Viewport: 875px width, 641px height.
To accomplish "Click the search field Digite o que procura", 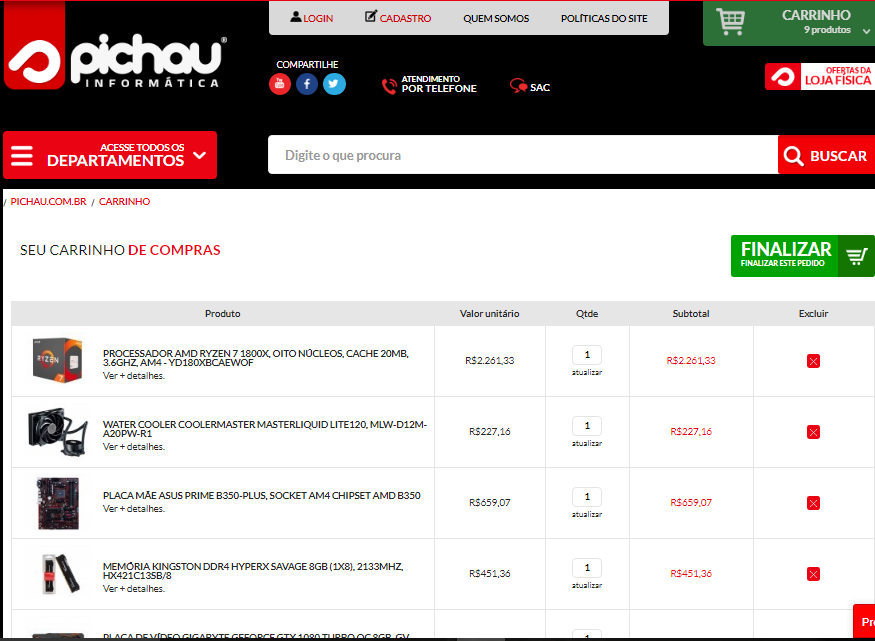I will (x=523, y=155).
